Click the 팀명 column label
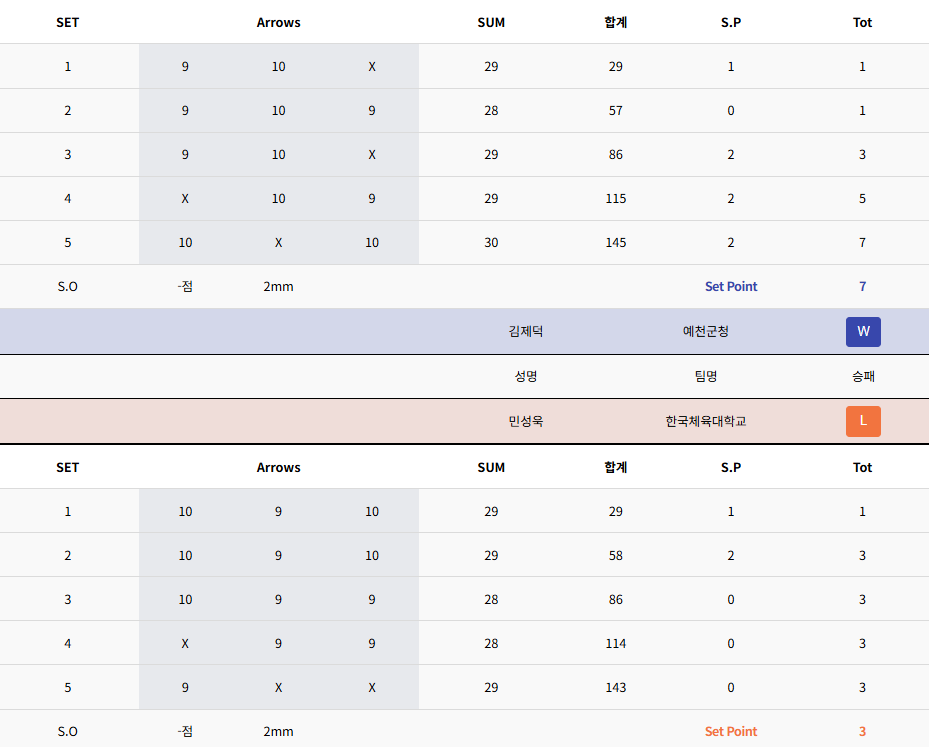Viewport: 929px width, 747px height. tap(706, 376)
